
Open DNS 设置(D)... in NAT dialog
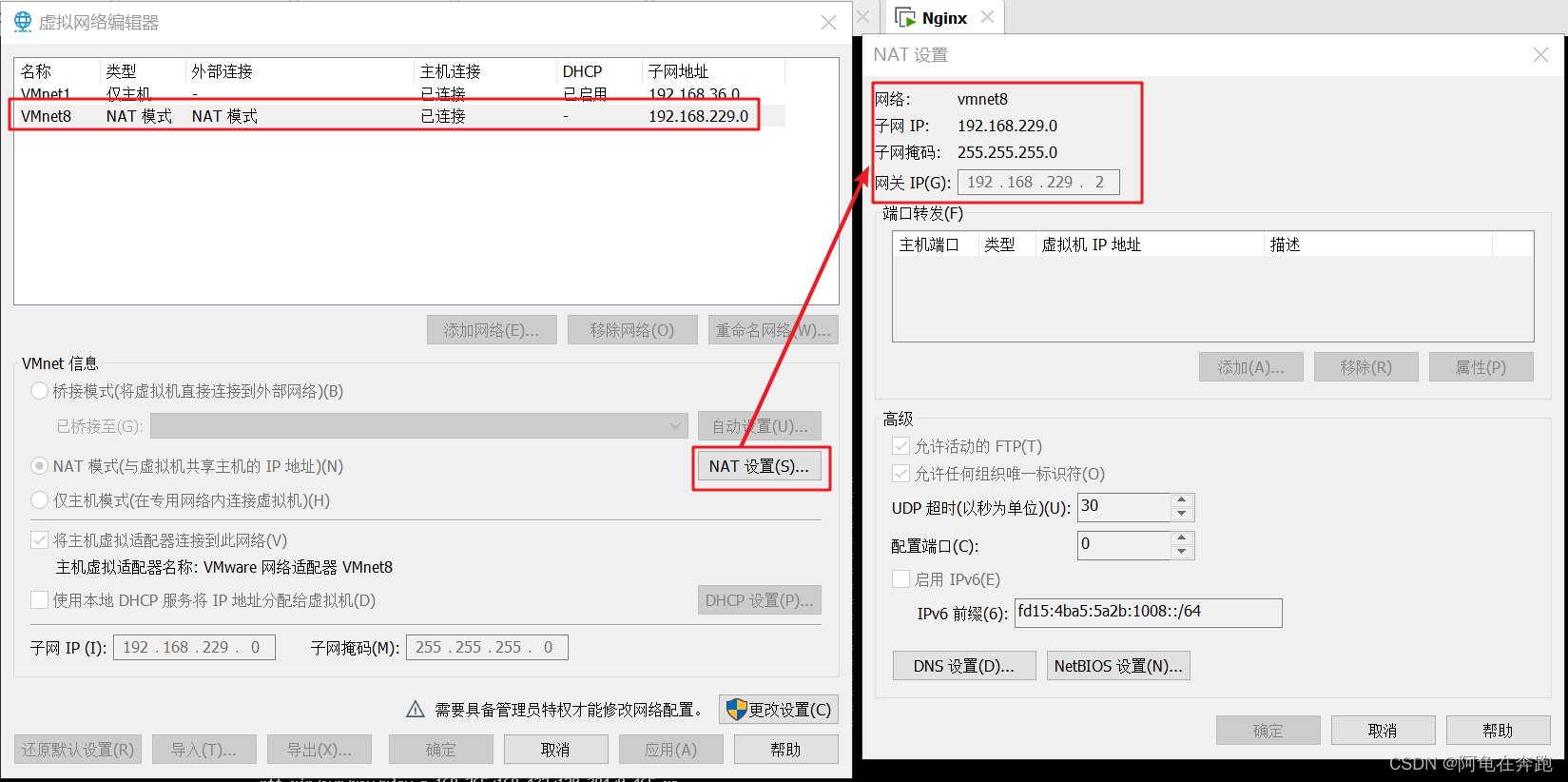[964, 666]
